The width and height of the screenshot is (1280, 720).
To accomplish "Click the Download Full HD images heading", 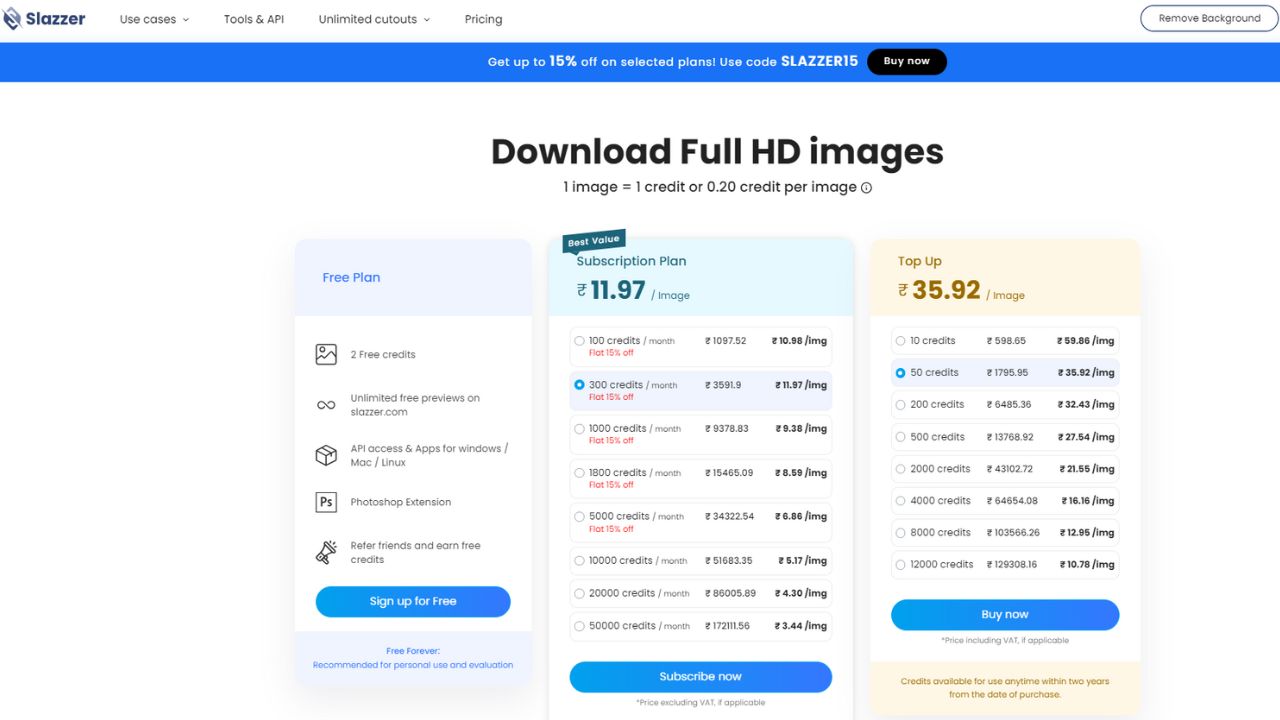I will tap(717, 151).
